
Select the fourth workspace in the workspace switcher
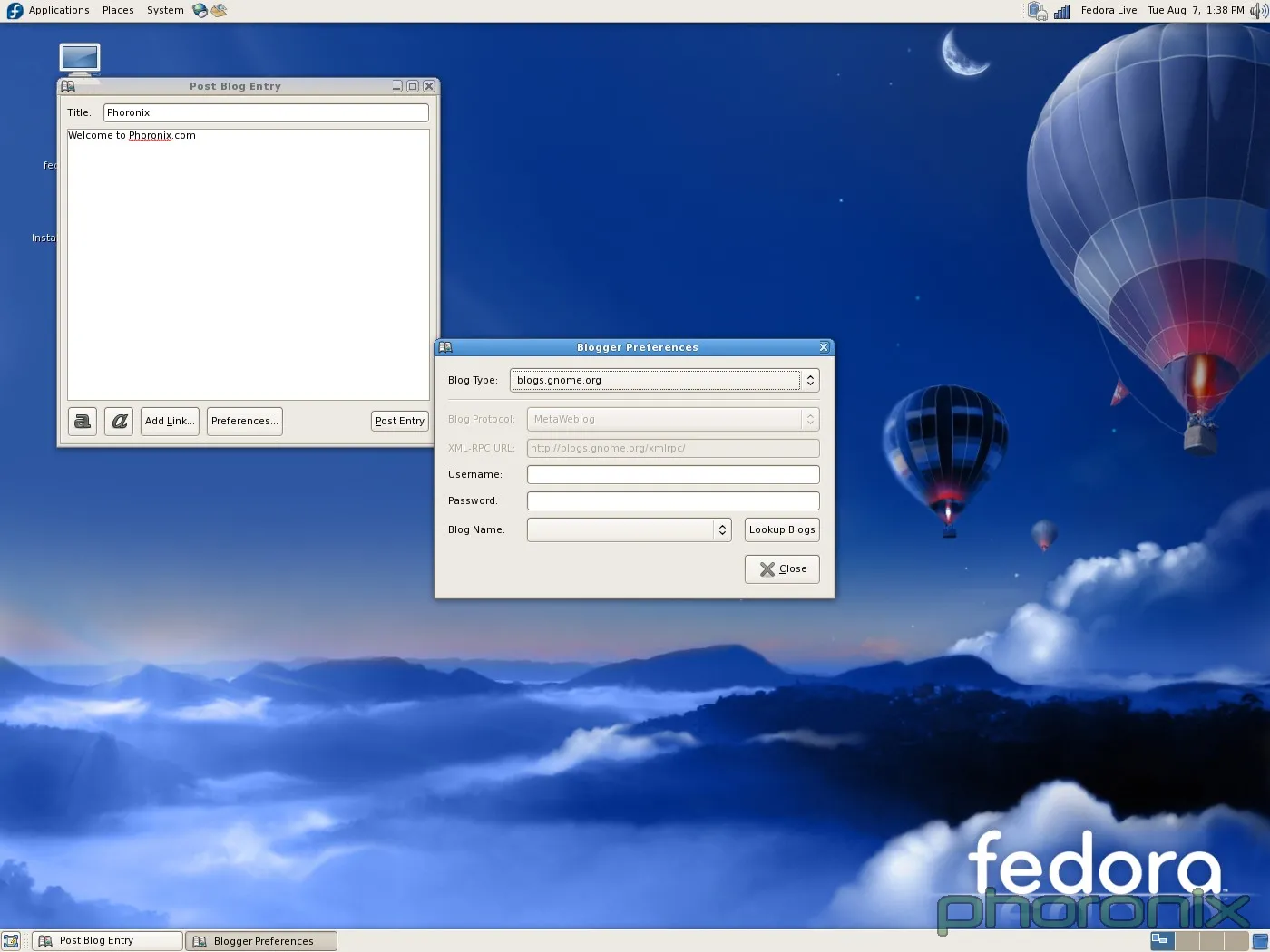(1236, 941)
